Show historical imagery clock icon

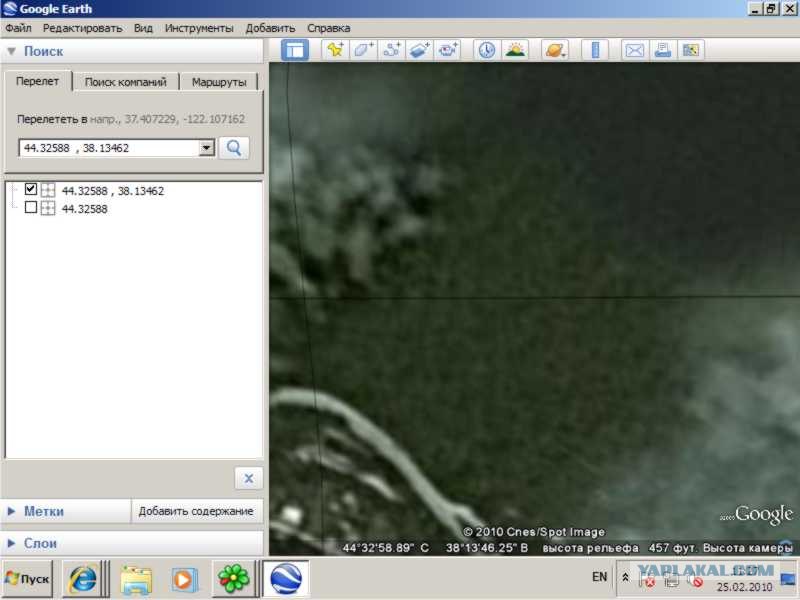[487, 50]
